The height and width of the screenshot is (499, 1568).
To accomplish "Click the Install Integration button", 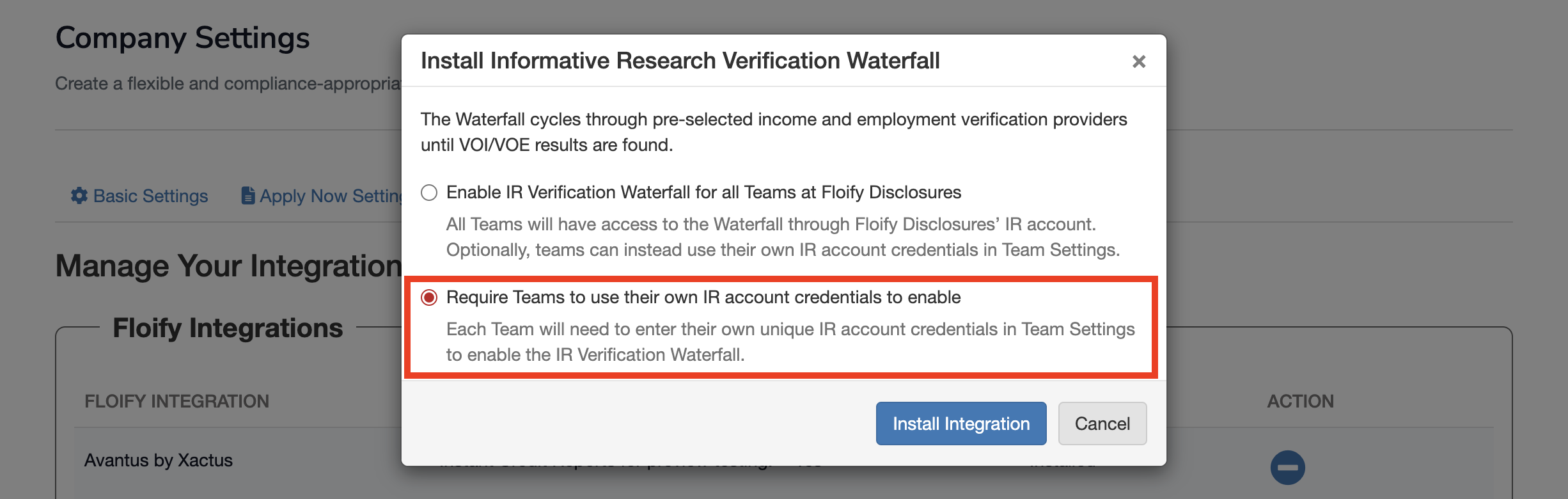I will pos(960,424).
